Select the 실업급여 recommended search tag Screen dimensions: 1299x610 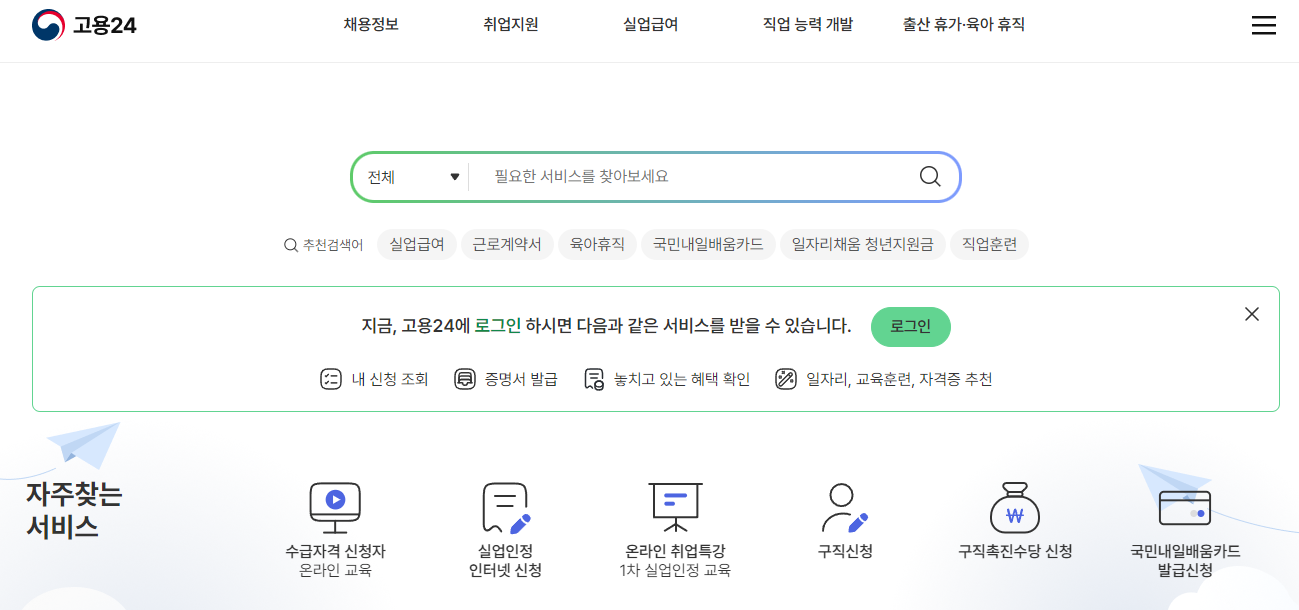[x=417, y=244]
